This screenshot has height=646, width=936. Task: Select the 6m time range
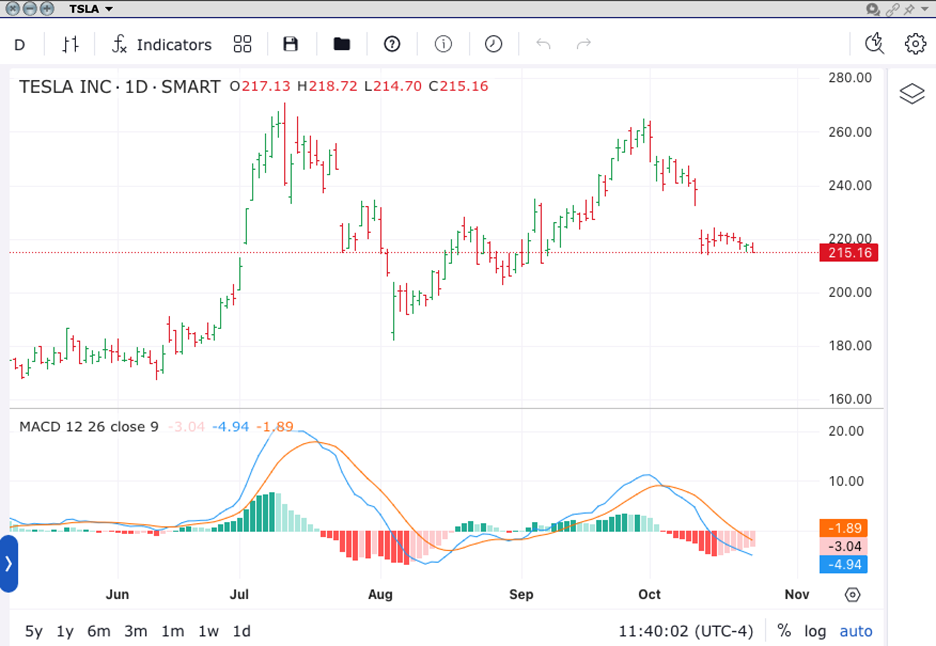(99, 631)
